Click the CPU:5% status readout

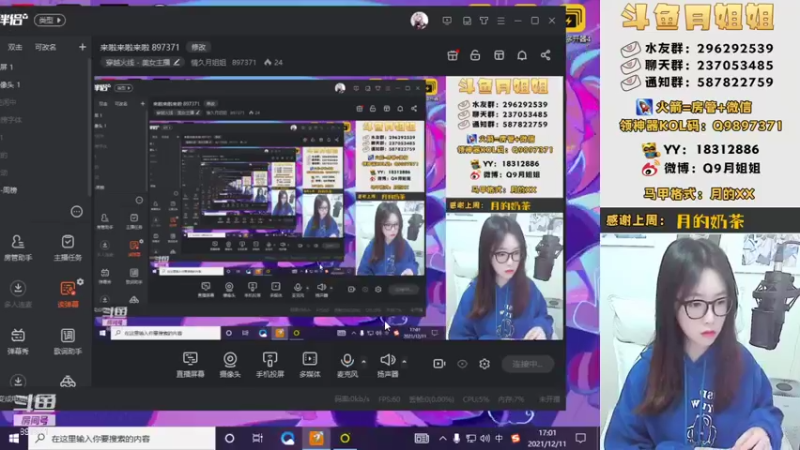(476, 399)
